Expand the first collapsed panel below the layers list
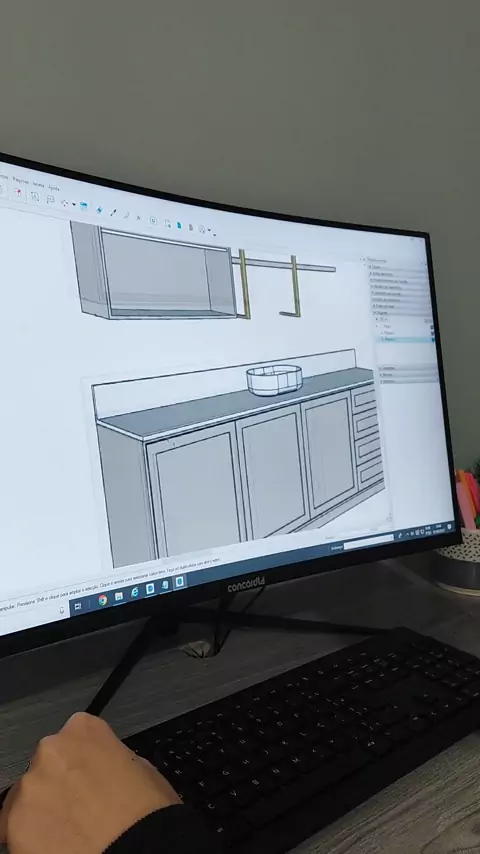 point(409,368)
